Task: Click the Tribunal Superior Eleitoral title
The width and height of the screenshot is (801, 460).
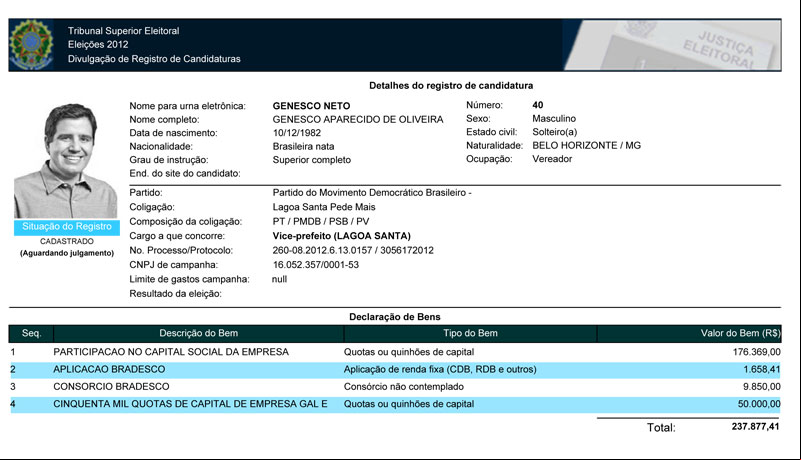Action: (x=124, y=31)
